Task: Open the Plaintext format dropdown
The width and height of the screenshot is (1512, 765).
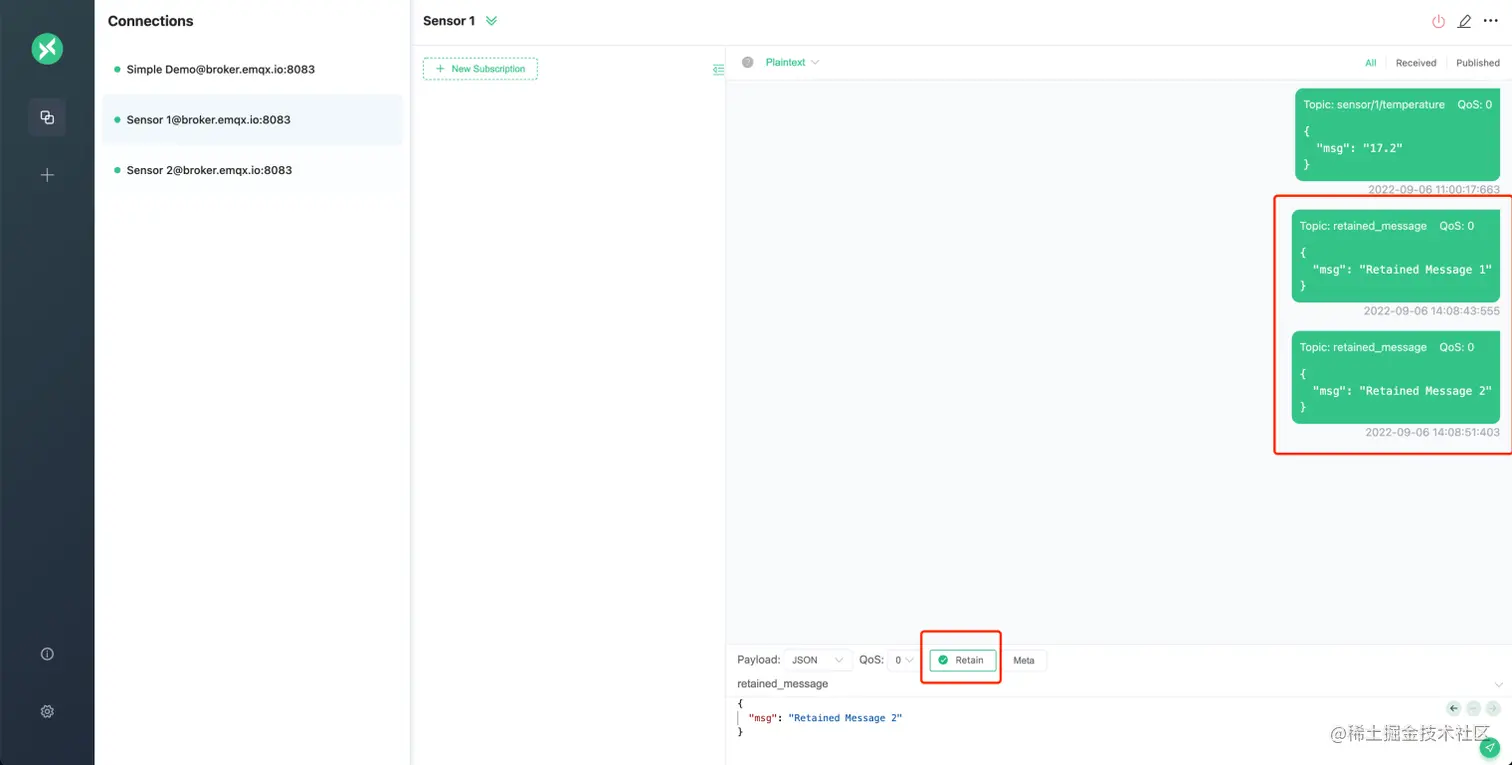Action: click(789, 62)
